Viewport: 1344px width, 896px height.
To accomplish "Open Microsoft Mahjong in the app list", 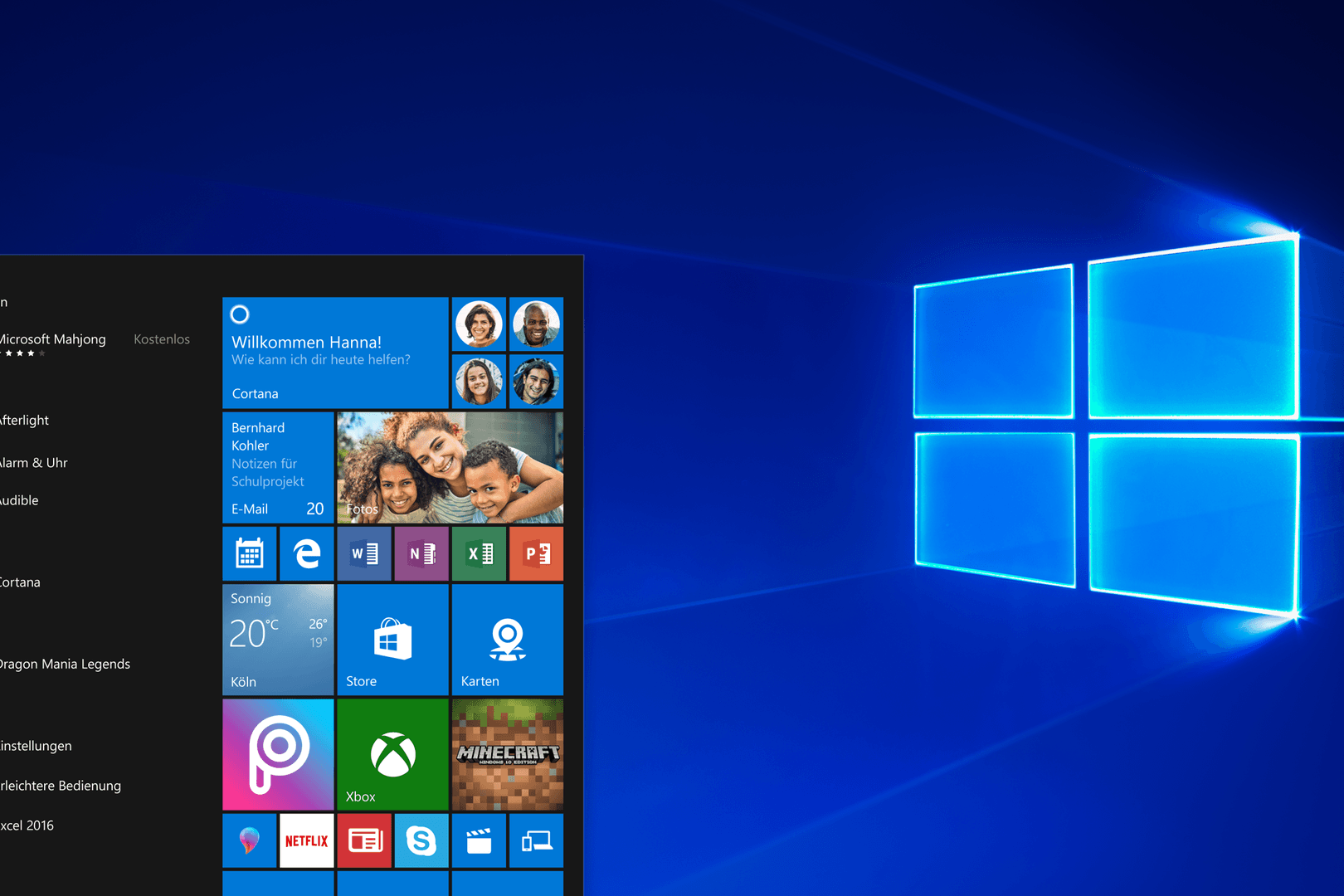I will pyautogui.click(x=53, y=339).
